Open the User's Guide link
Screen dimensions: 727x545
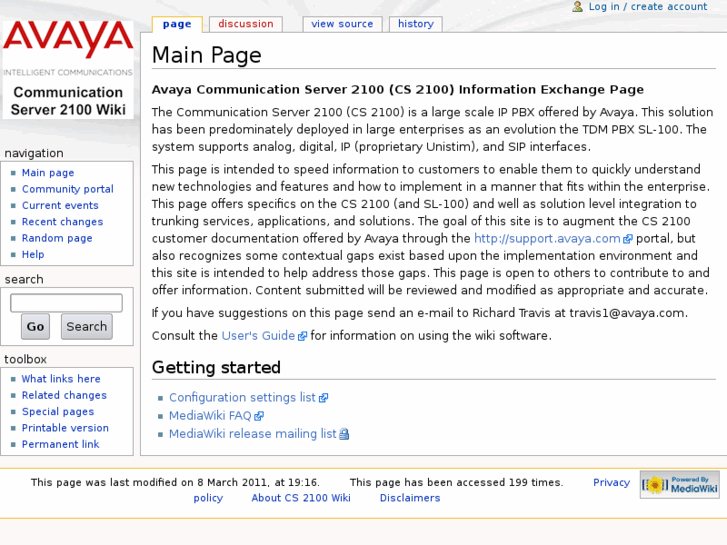click(258, 336)
